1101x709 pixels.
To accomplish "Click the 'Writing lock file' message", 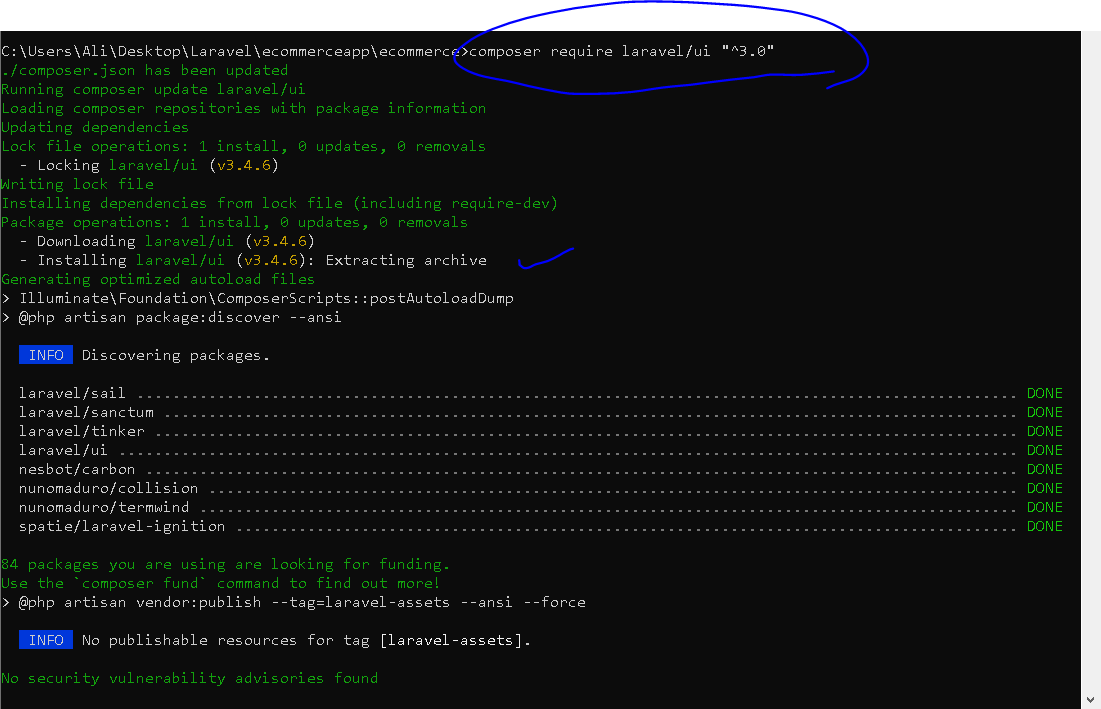I will point(75,183).
